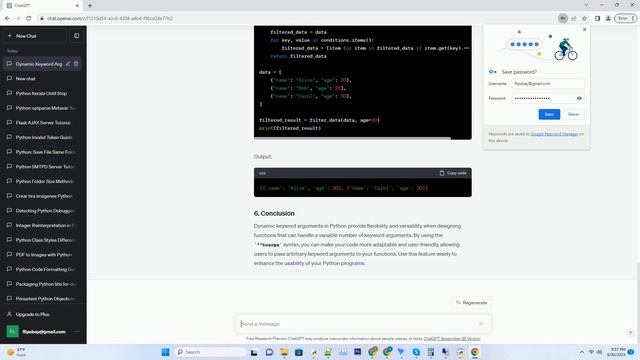Collapse the sidebar with the panel icon
This screenshot has height=360, width=640.
pos(76,36)
